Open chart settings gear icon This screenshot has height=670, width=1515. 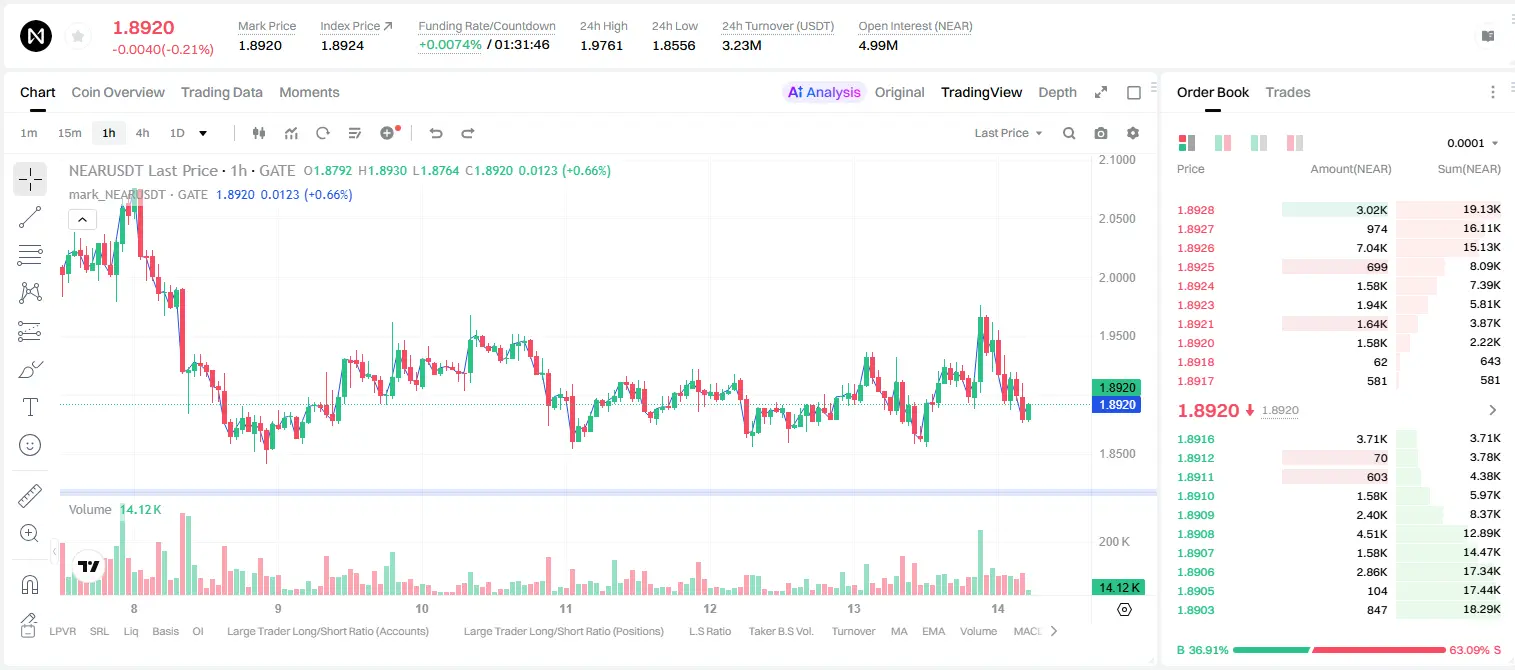click(1133, 133)
